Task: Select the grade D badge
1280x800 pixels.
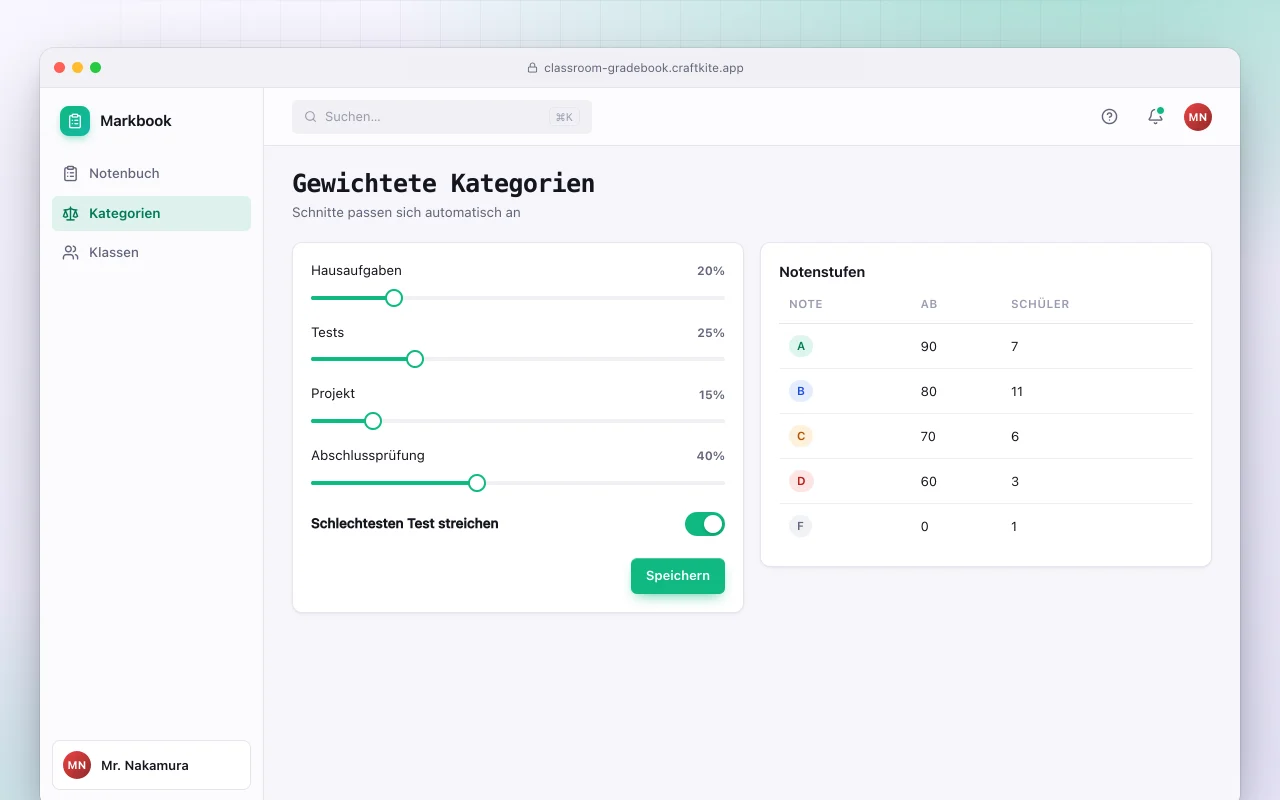Action: [801, 481]
